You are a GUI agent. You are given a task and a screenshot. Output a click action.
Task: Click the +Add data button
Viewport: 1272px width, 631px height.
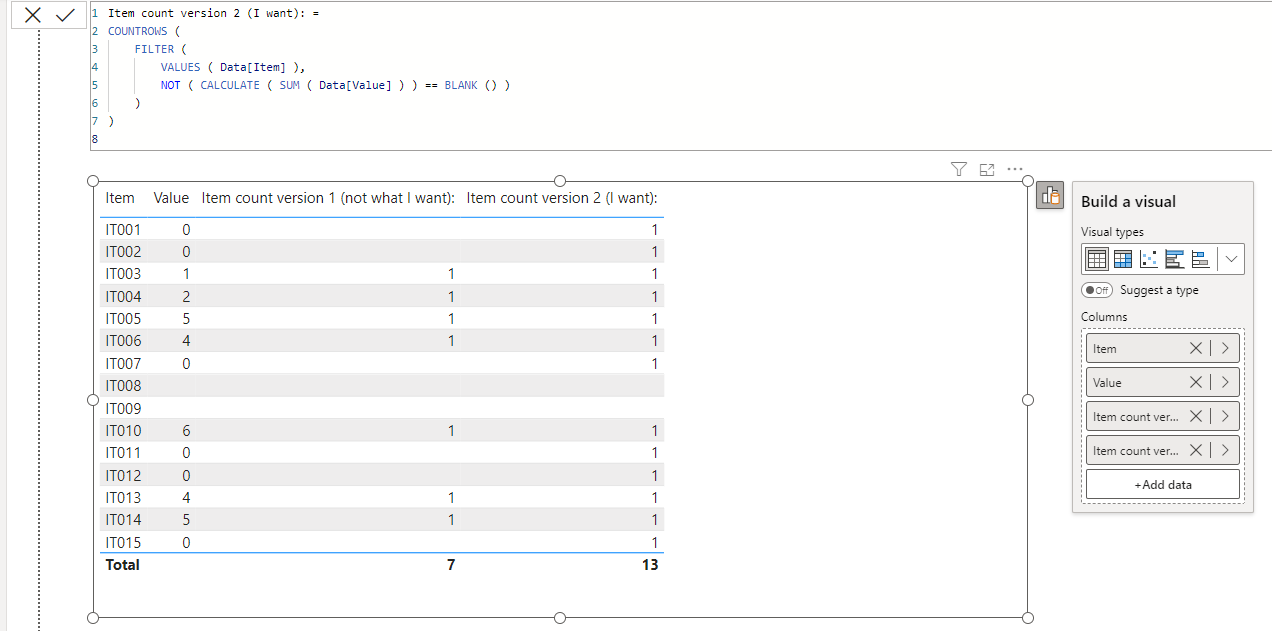pyautogui.click(x=1163, y=484)
